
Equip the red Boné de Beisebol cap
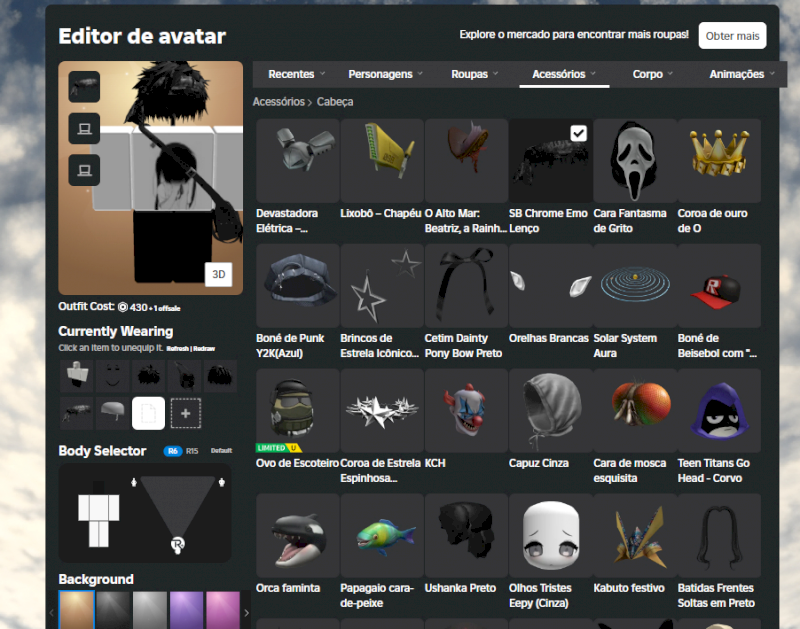pyautogui.click(x=719, y=286)
